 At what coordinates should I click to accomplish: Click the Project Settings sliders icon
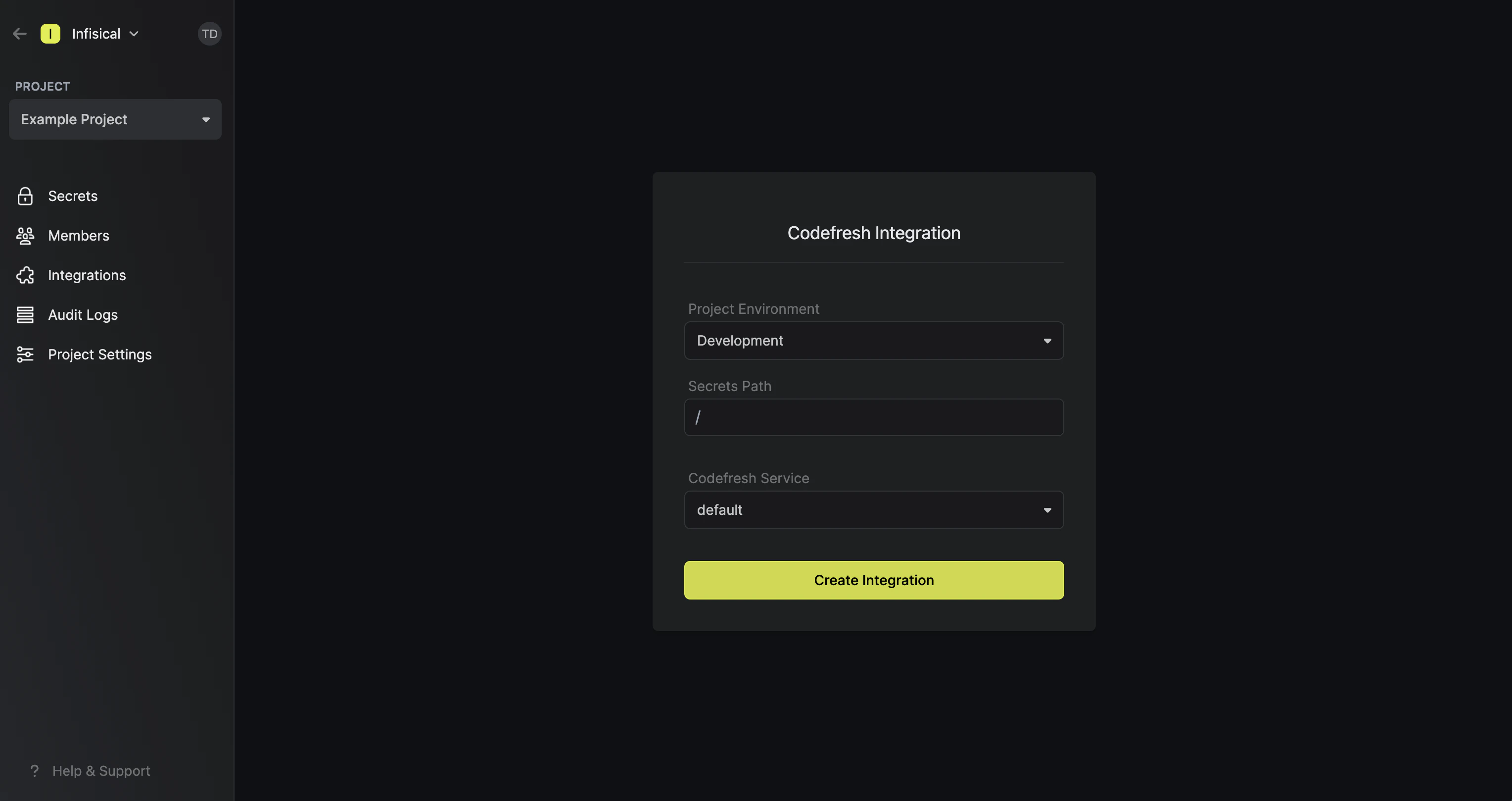tap(25, 354)
